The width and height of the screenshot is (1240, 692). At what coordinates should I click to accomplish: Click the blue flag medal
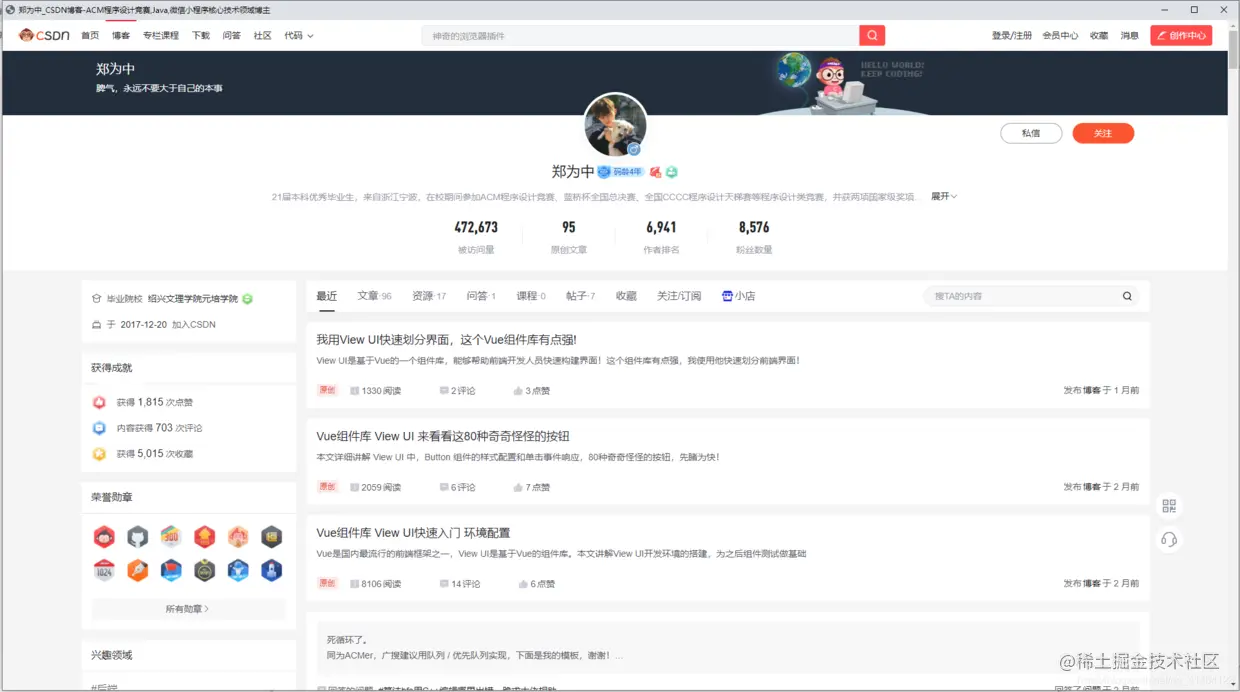171,570
